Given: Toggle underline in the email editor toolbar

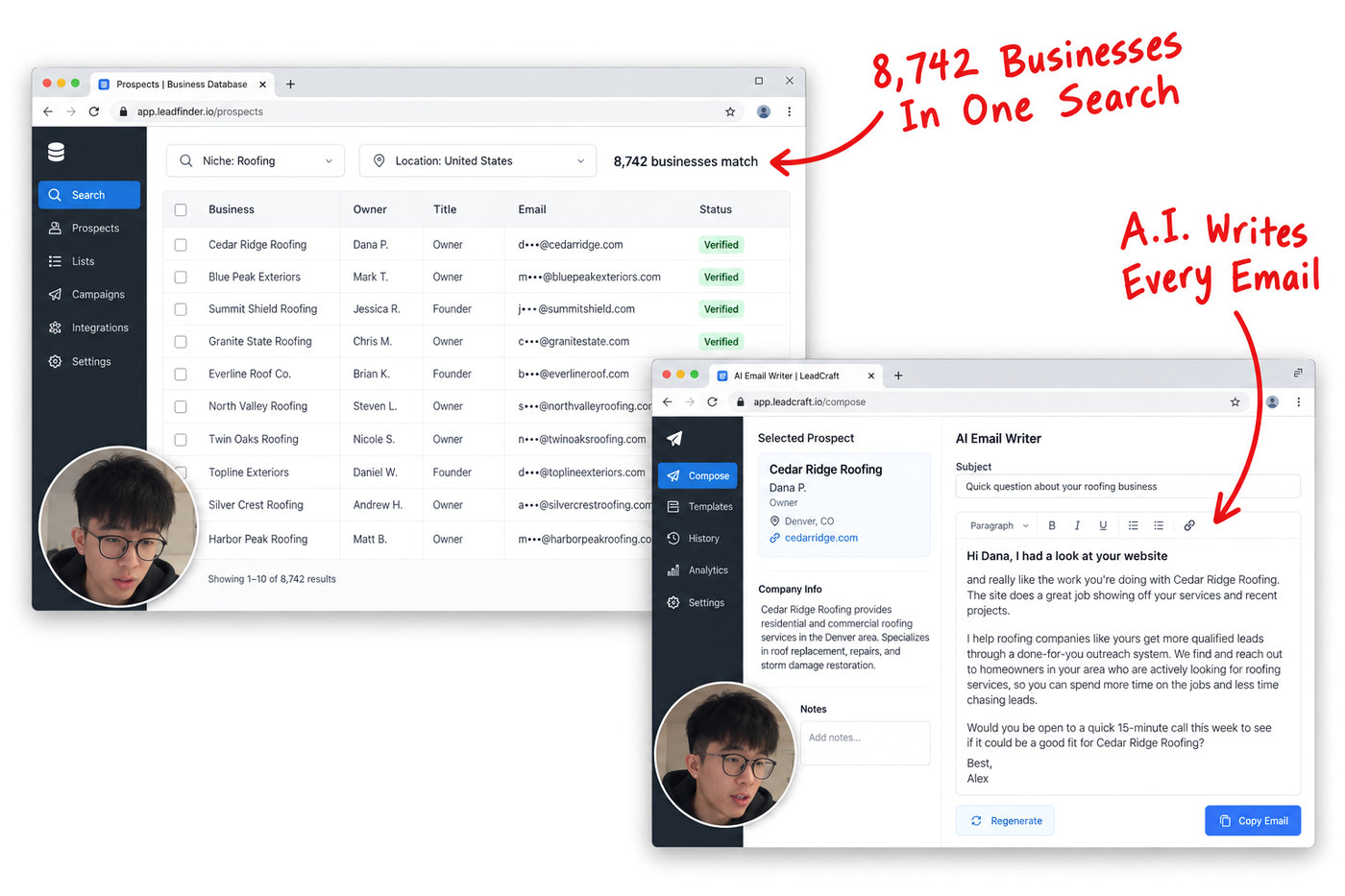Looking at the screenshot, I should 1103,525.
